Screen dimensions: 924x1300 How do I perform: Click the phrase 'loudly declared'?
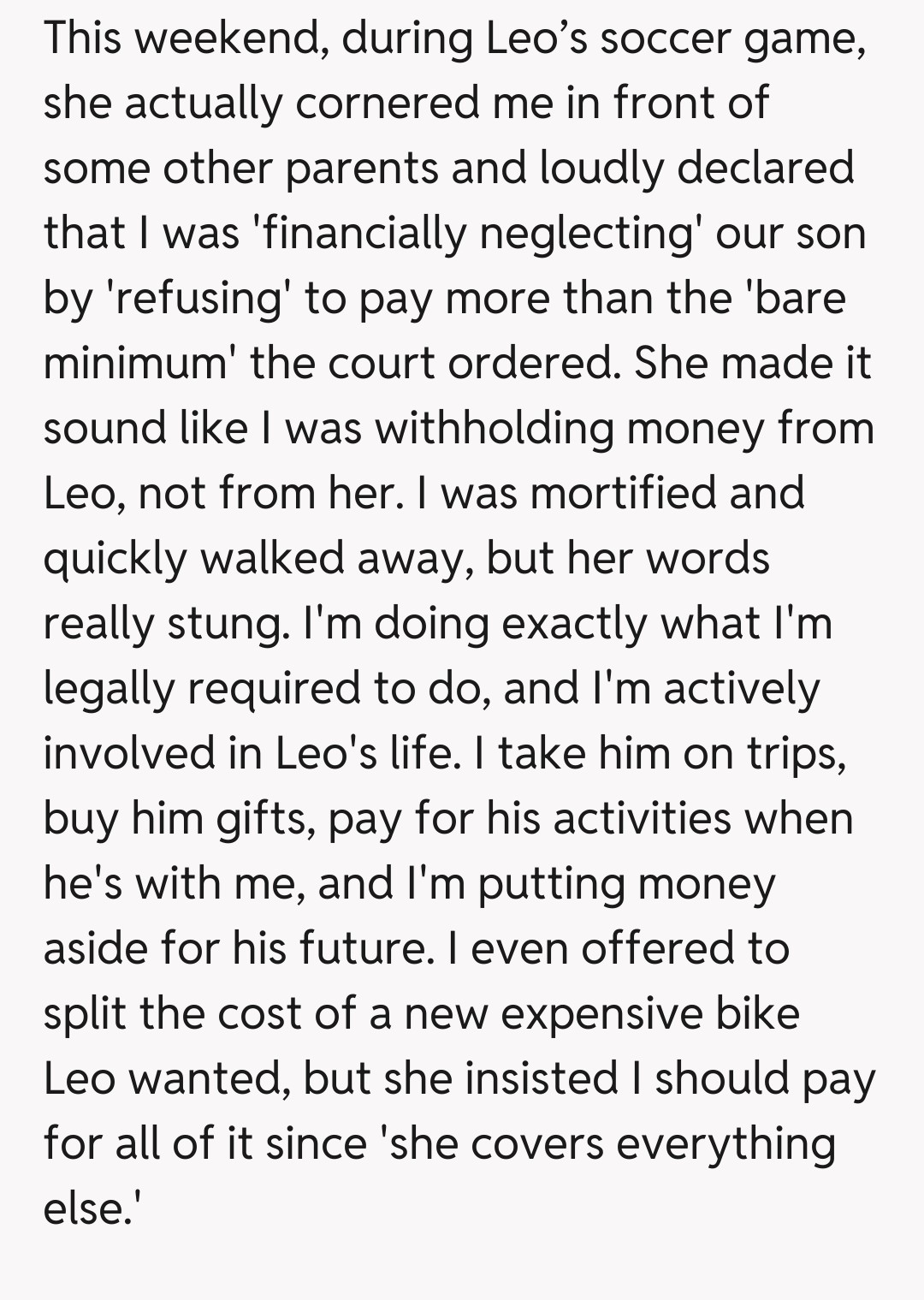(696, 168)
